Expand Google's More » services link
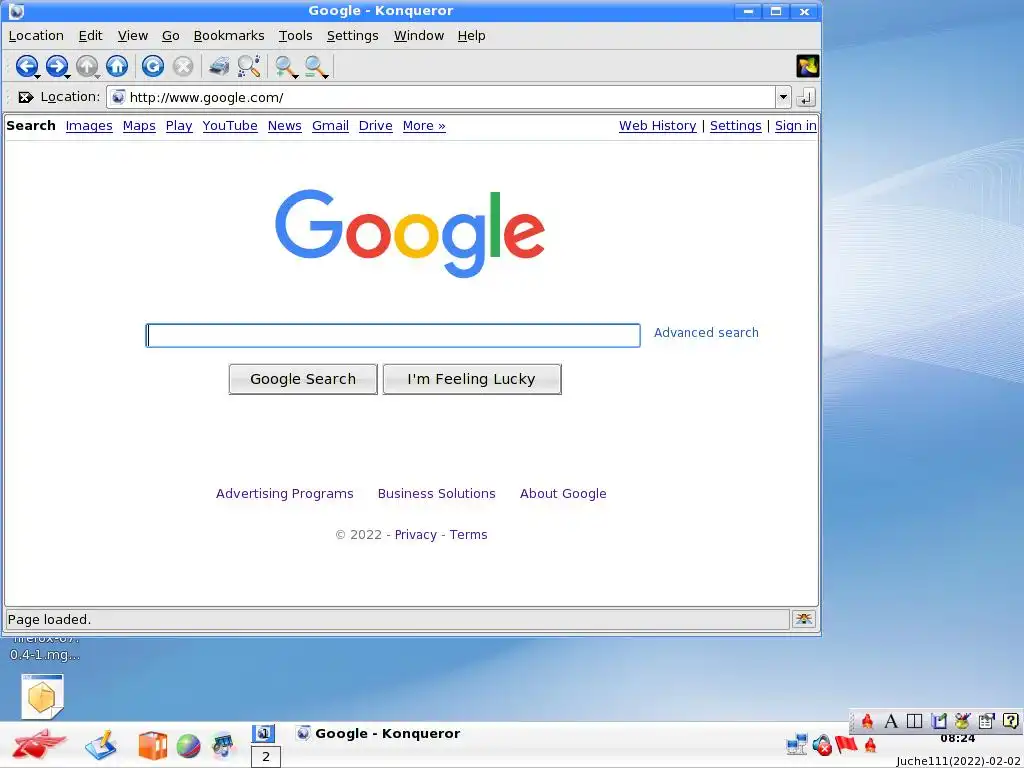This screenshot has height=768, width=1024. [424, 125]
